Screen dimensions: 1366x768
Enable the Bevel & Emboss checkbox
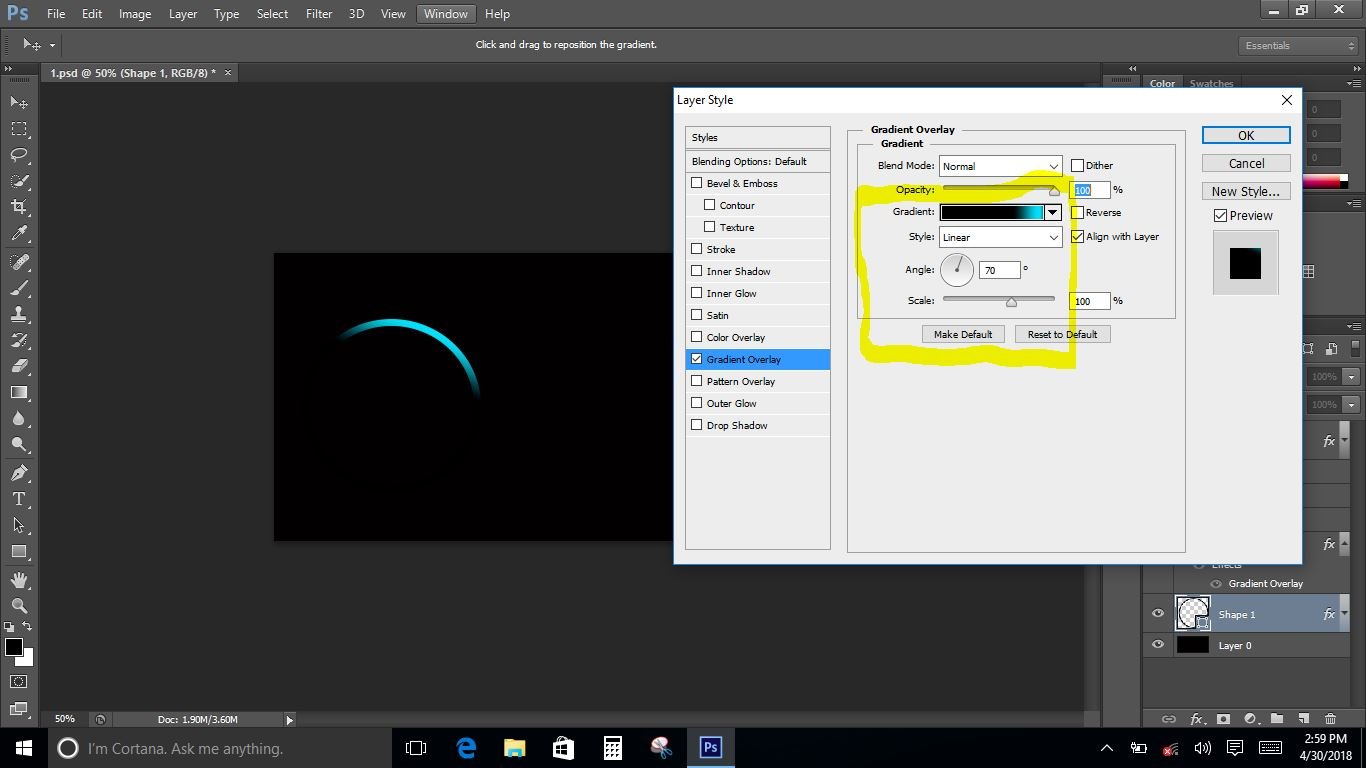coord(697,183)
